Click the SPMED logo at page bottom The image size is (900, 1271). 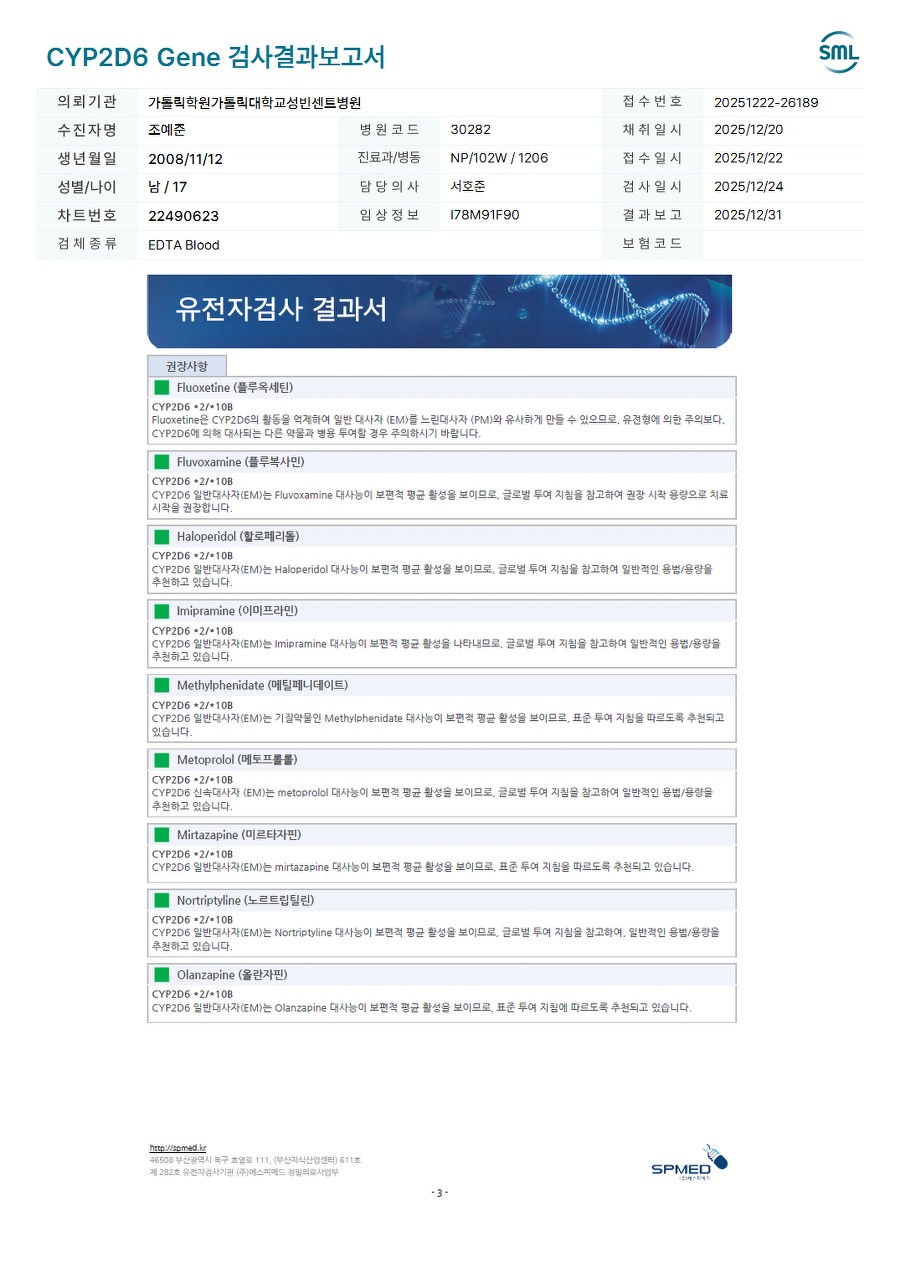[689, 1164]
